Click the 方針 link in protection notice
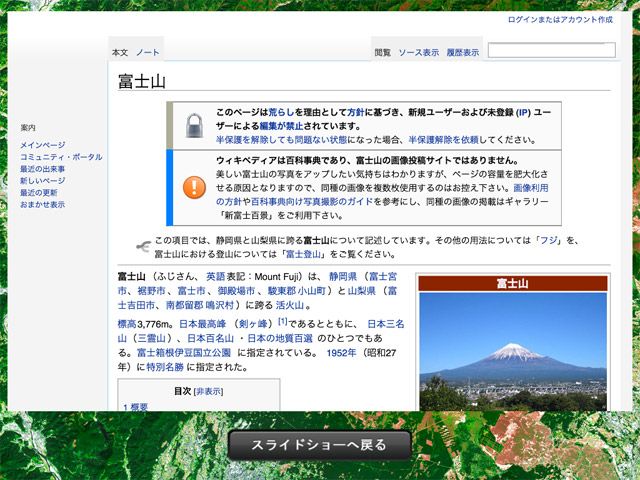This screenshot has height=480, width=640. (356, 112)
